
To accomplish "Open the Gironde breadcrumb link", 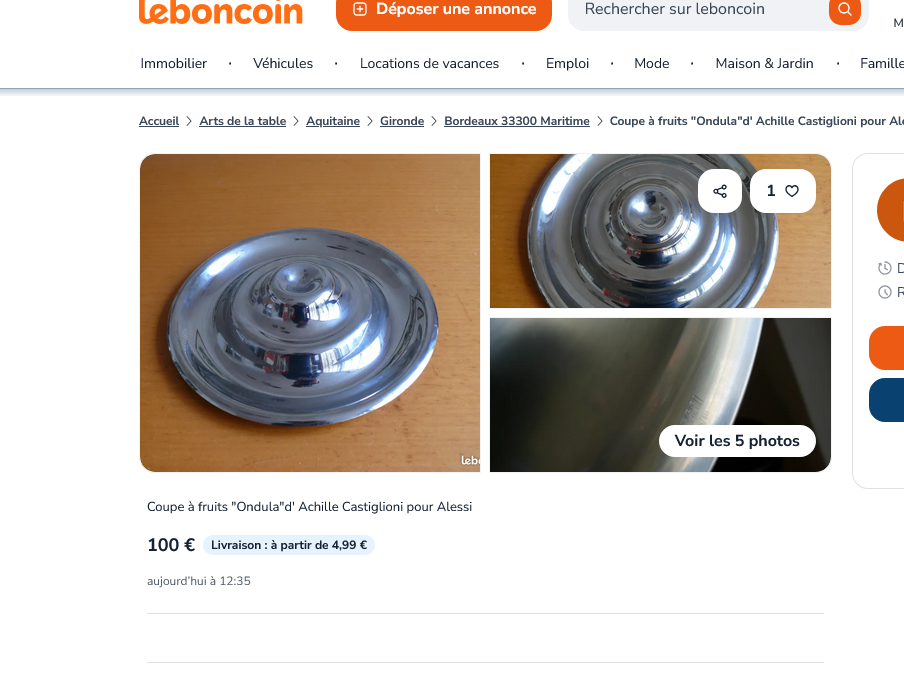I will [x=402, y=121].
